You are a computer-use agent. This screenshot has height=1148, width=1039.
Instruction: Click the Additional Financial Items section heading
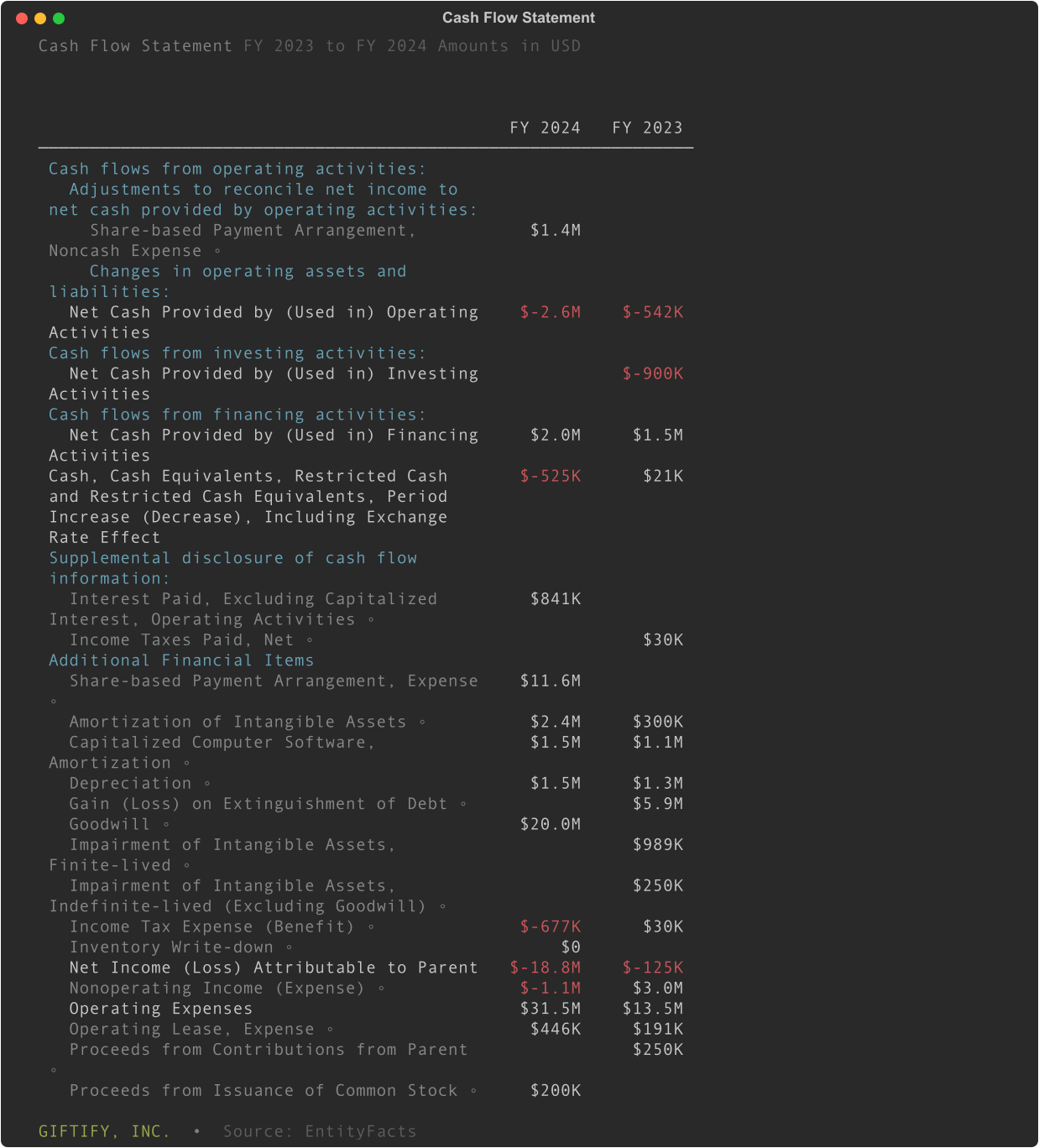[181, 660]
